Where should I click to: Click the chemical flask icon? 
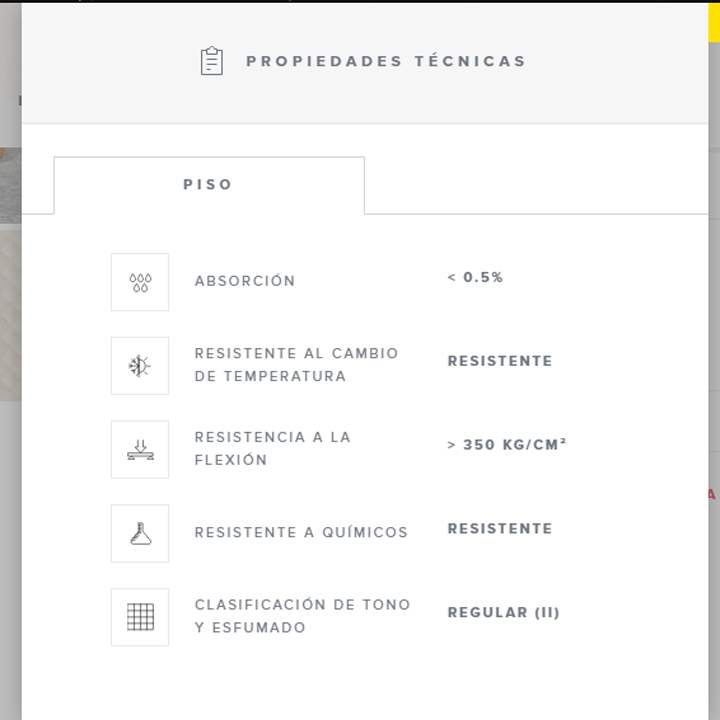(140, 534)
